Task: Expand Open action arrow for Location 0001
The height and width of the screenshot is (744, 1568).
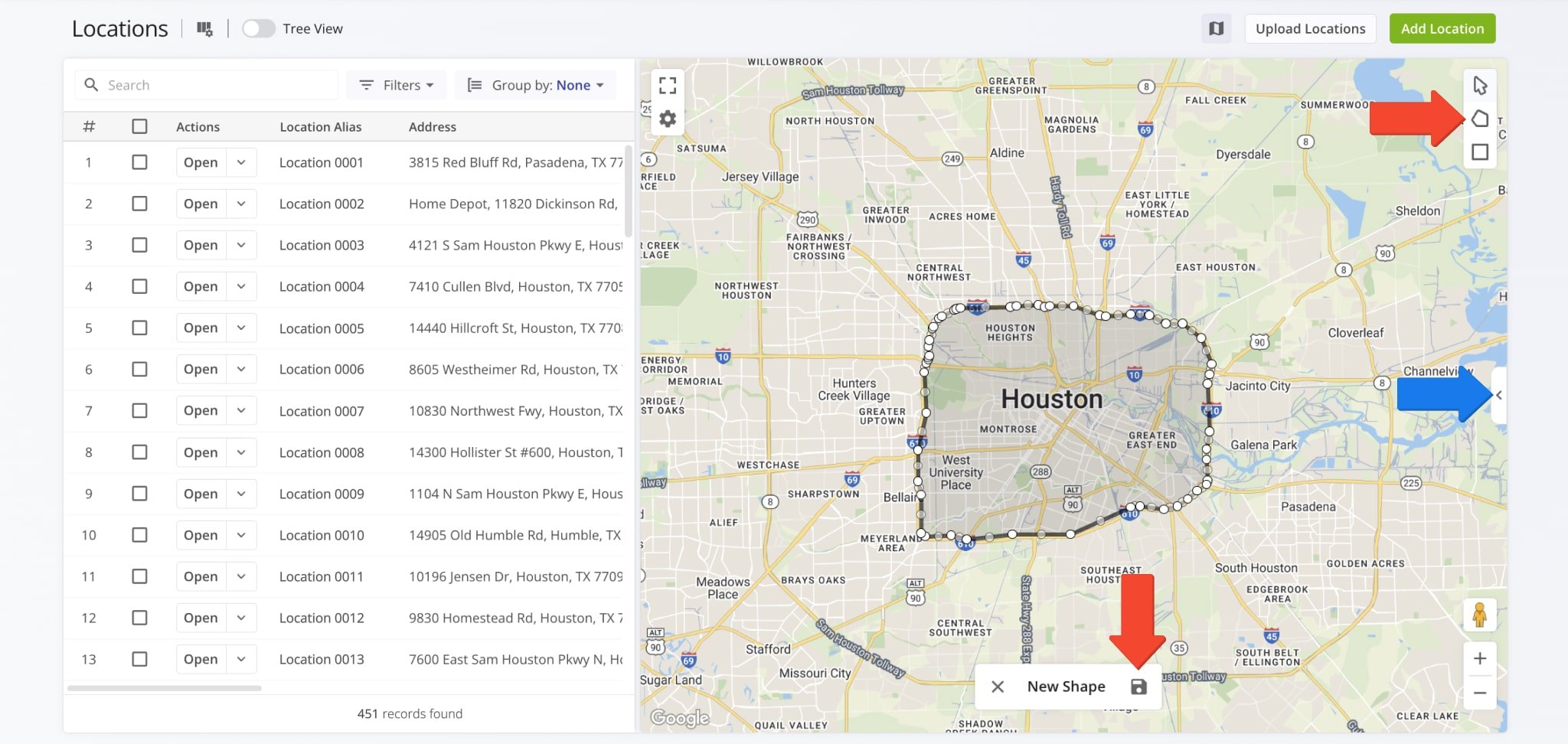Action: (241, 162)
